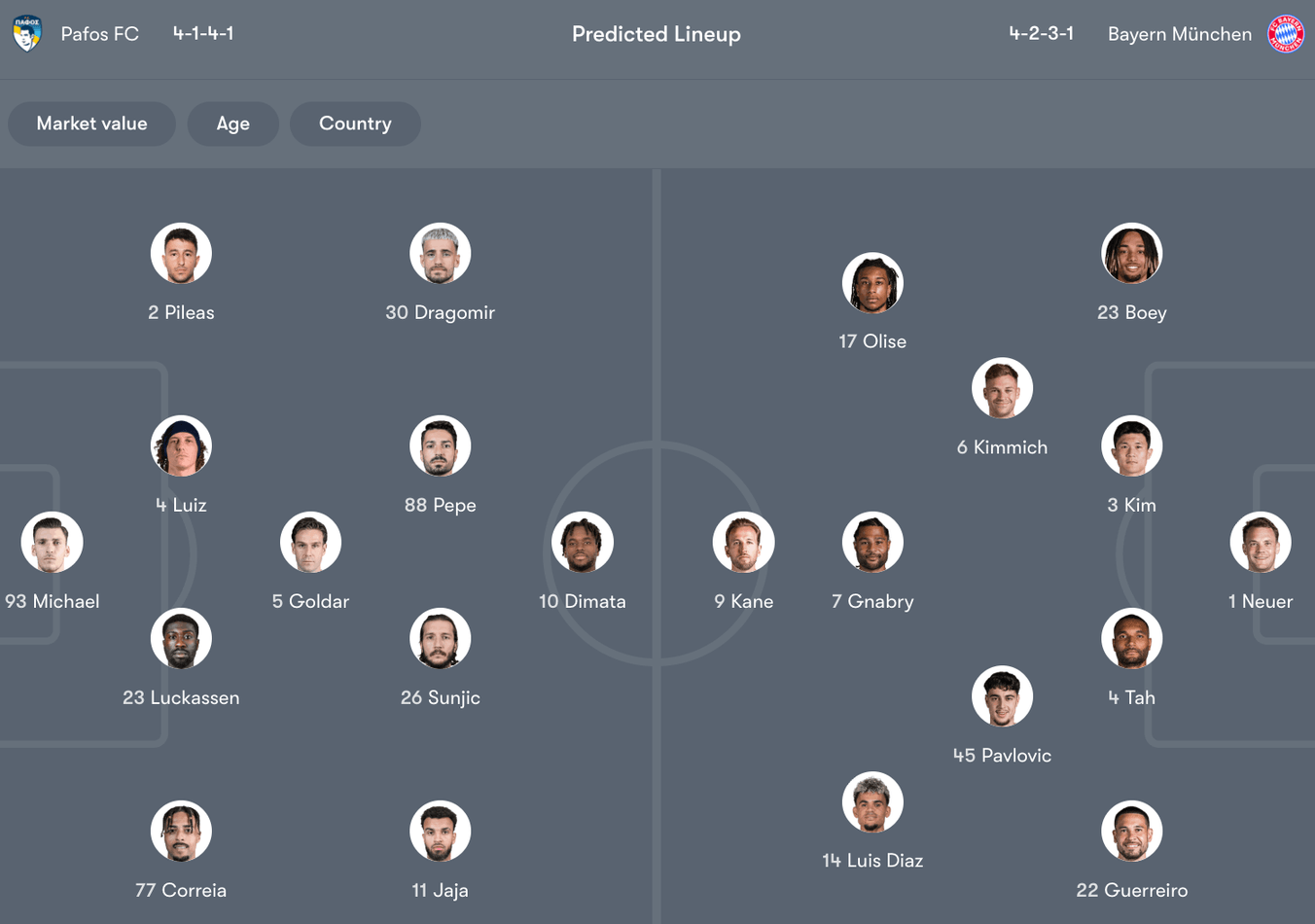Click Luis Diaz's player portrait

coord(872,802)
